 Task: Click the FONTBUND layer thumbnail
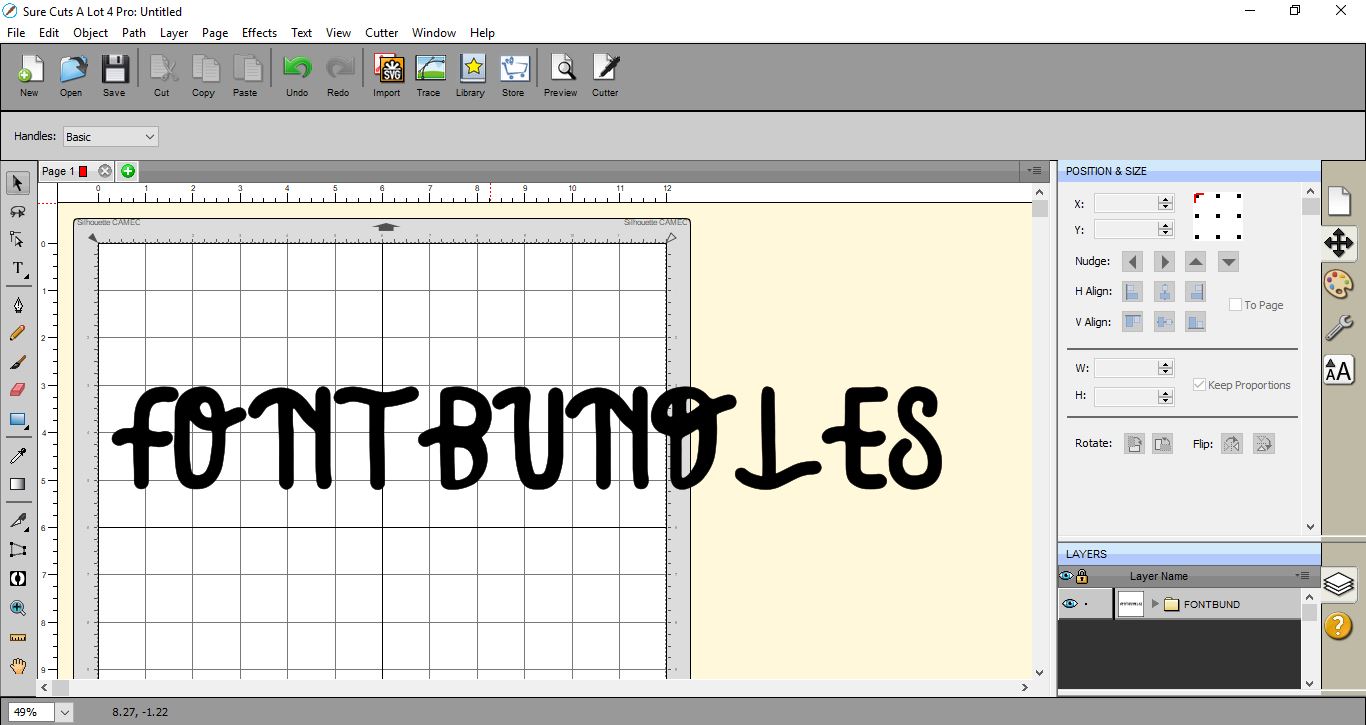(1130, 604)
